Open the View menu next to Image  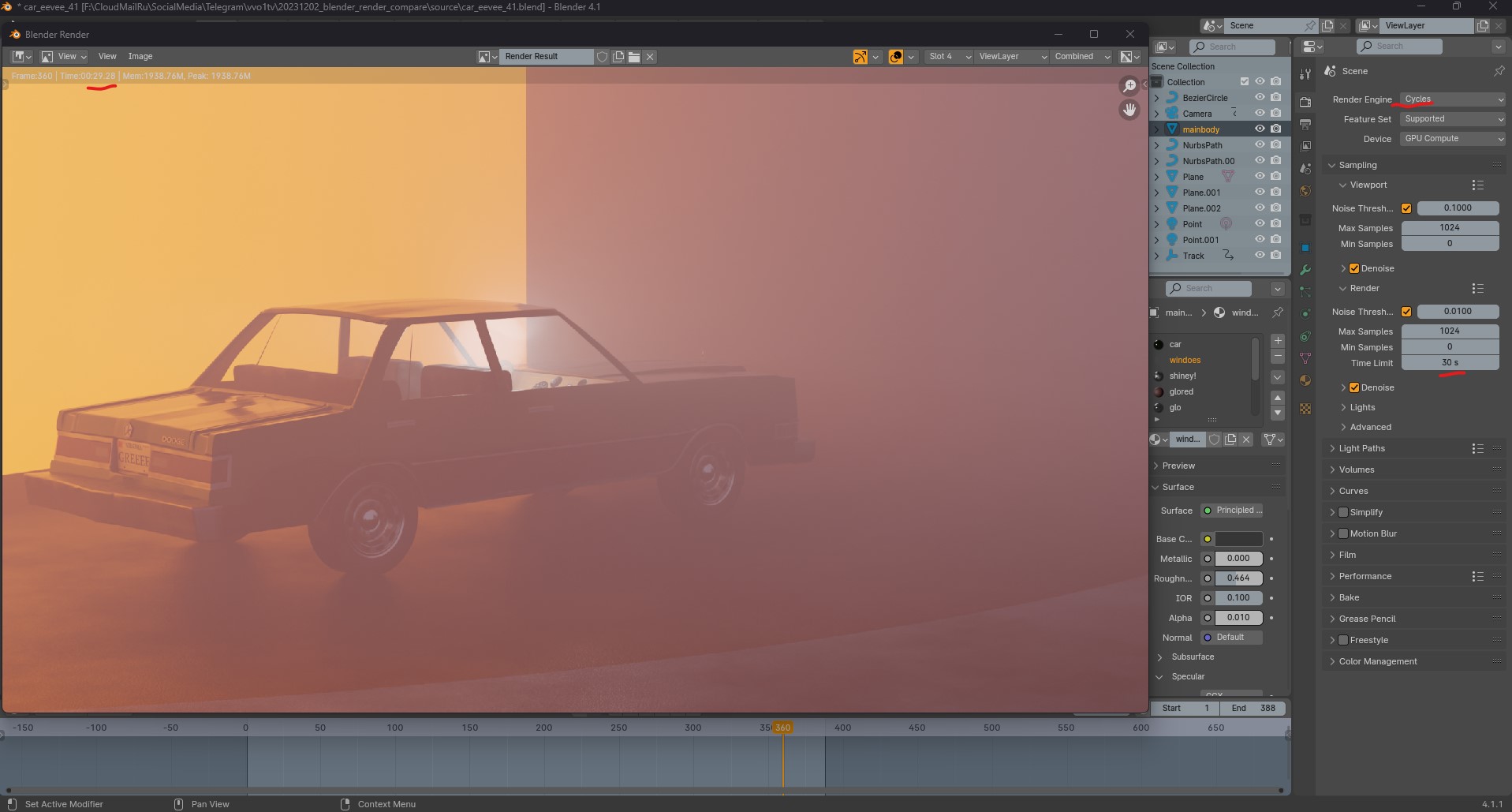107,57
